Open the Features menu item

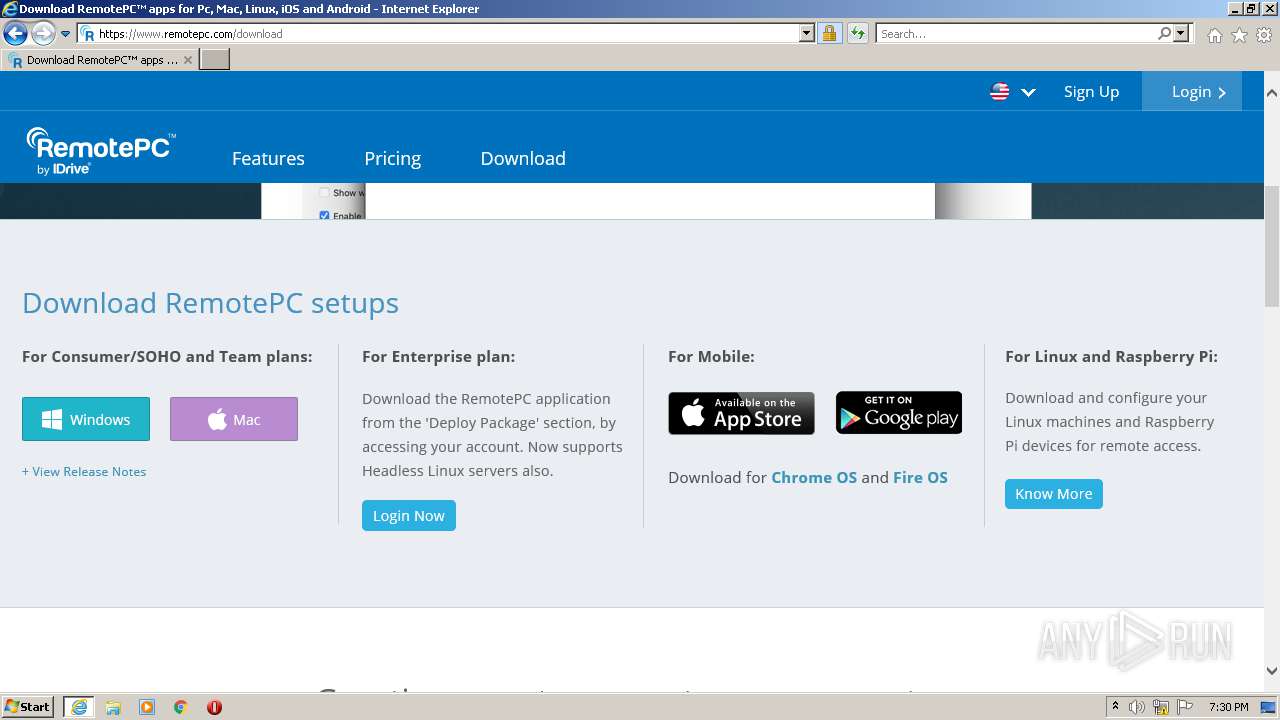(x=268, y=159)
